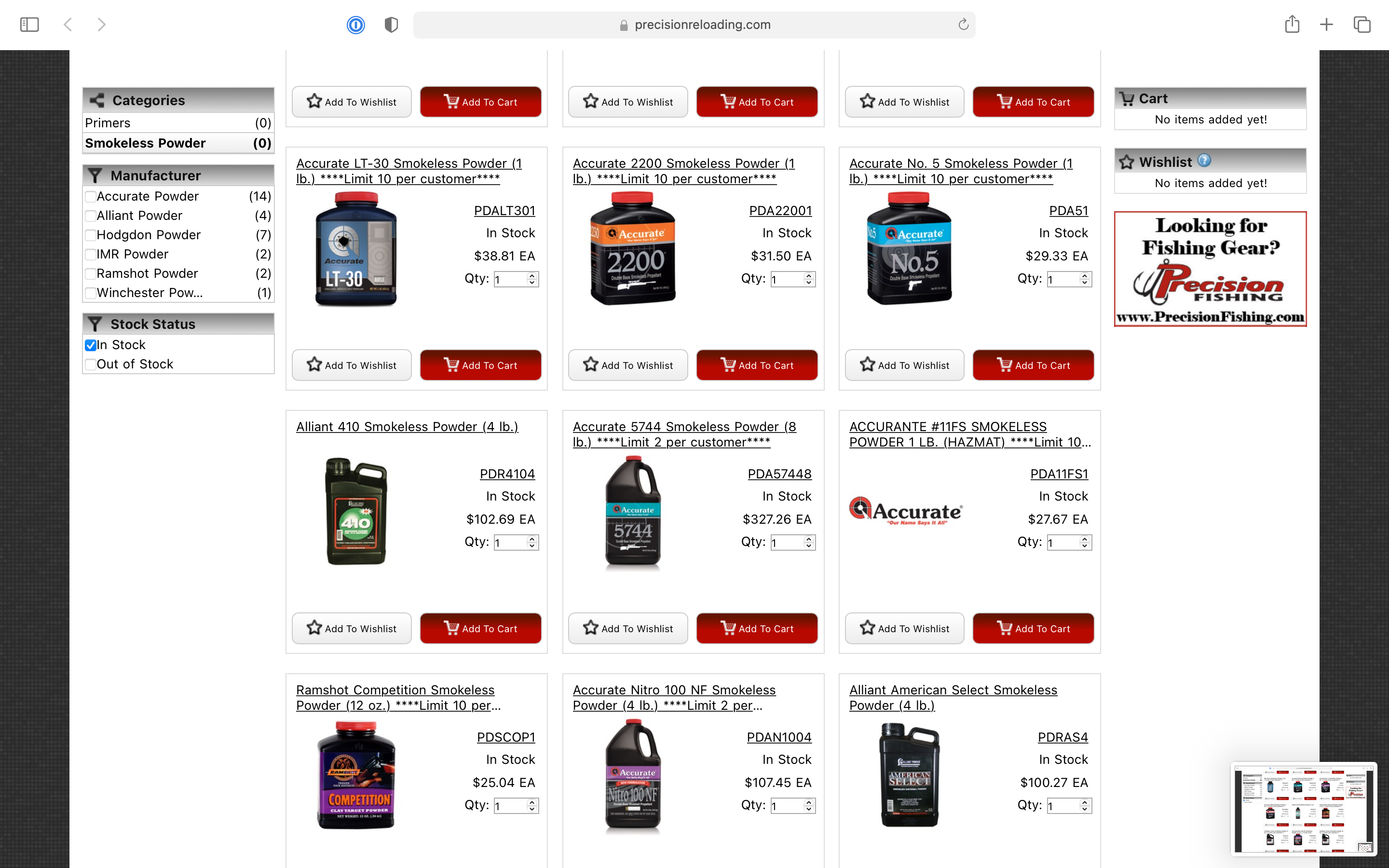Add Accurate 2200 powder to cart
Screen dimensions: 1389x868
click(757, 365)
